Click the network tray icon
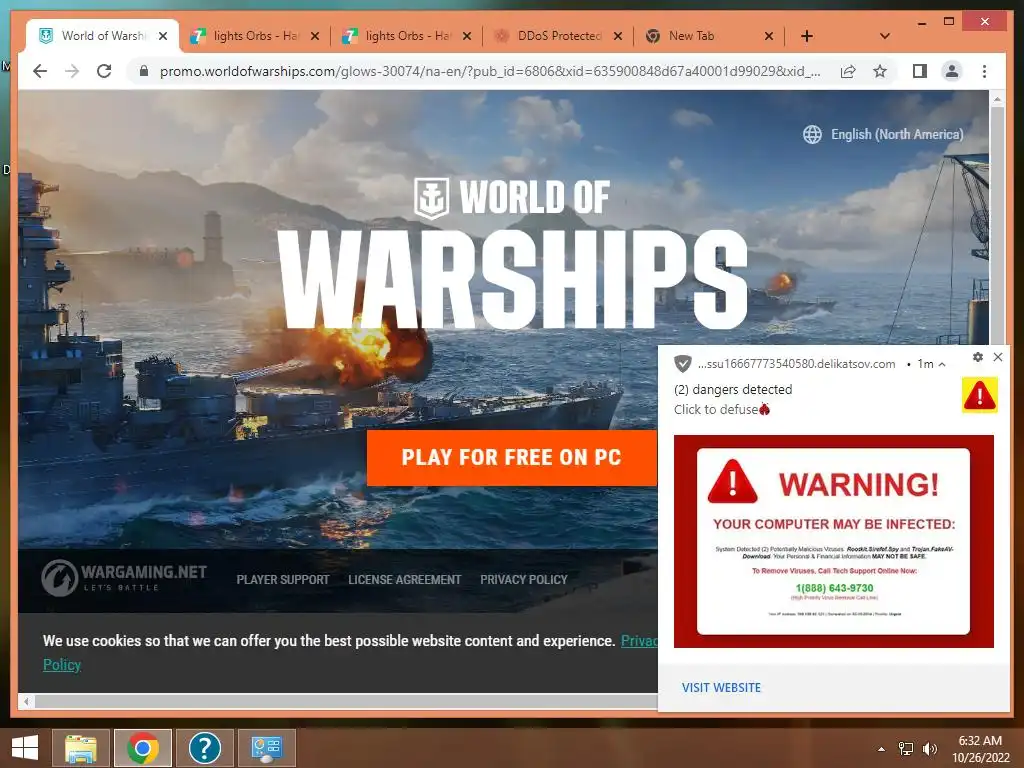Viewport: 1024px width, 768px height. 906,749
